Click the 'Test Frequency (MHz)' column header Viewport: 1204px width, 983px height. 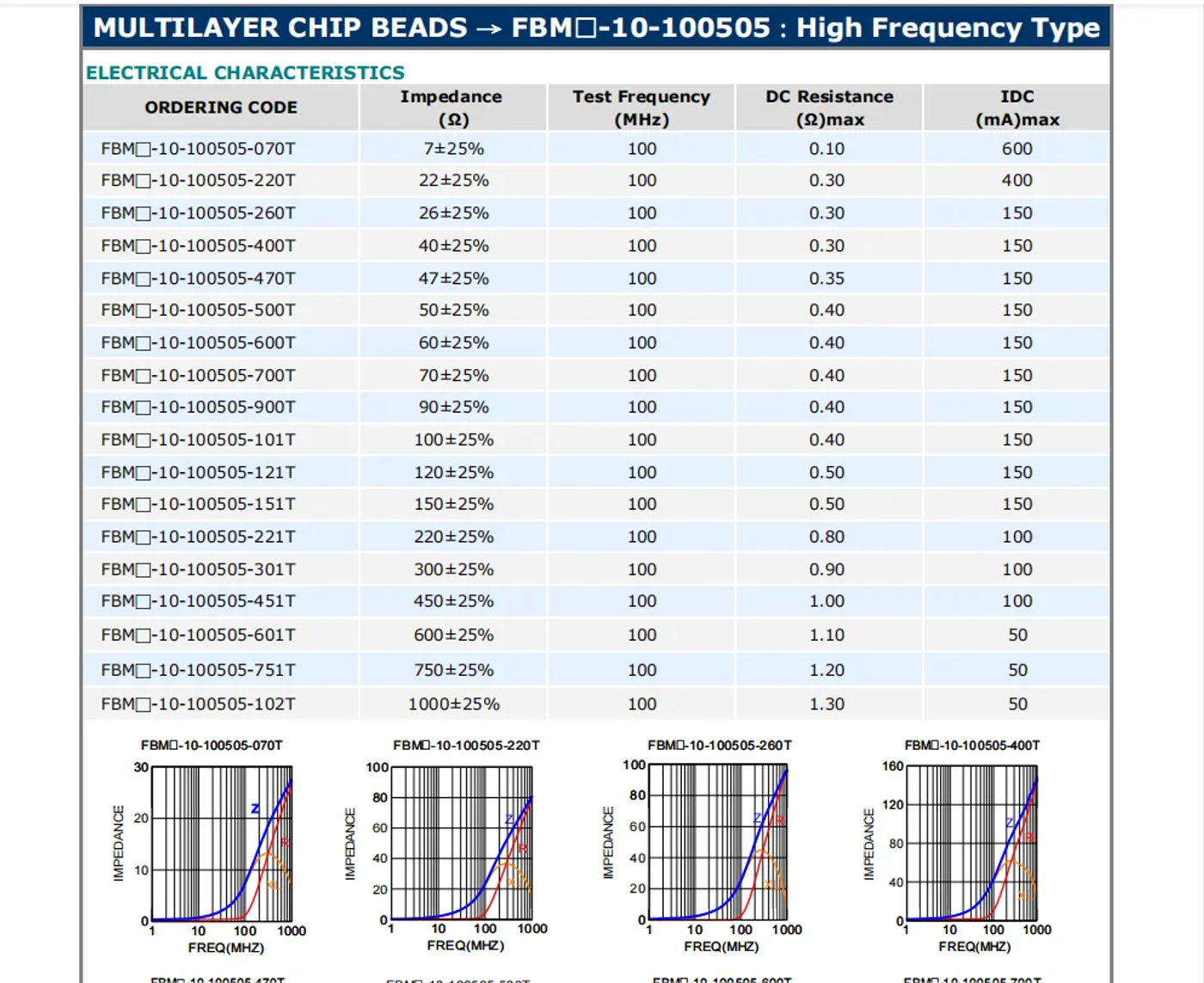click(x=642, y=108)
